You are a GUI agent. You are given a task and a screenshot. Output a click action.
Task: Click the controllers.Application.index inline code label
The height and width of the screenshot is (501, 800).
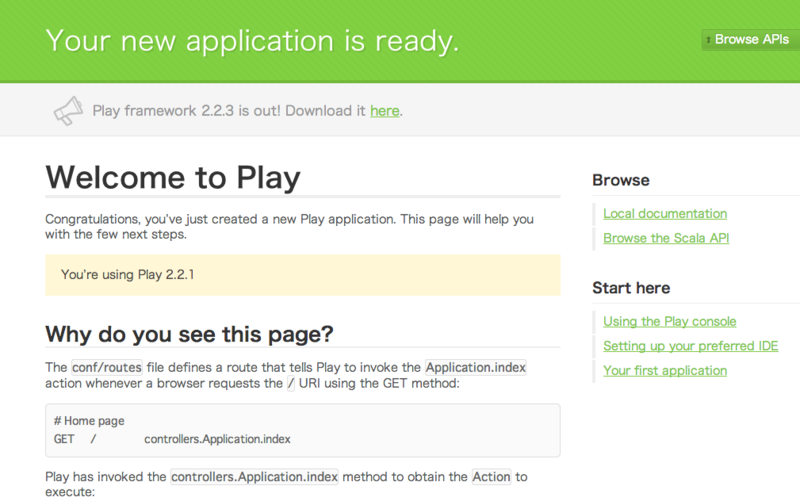click(254, 477)
